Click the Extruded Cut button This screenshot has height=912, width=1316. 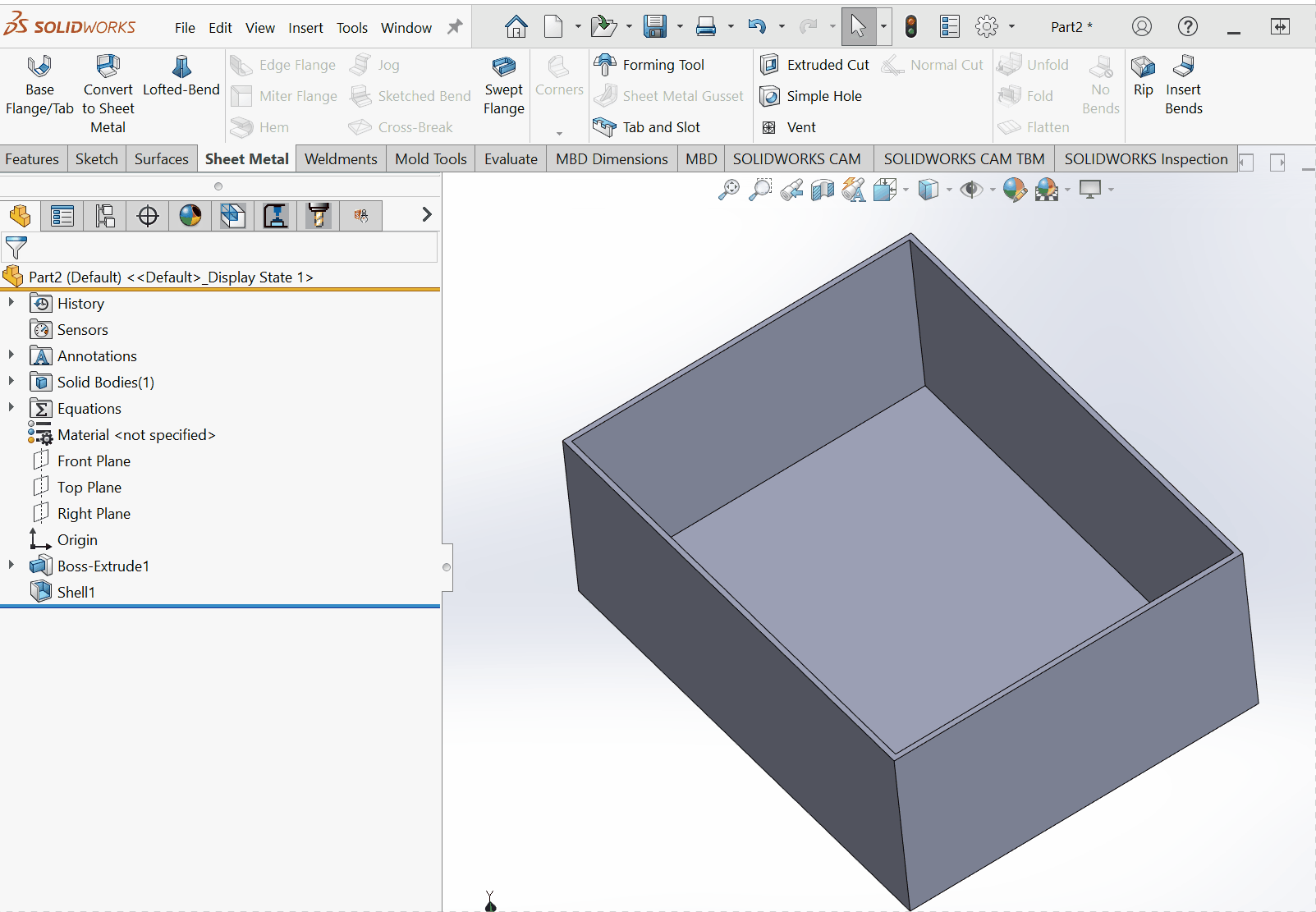coord(816,65)
